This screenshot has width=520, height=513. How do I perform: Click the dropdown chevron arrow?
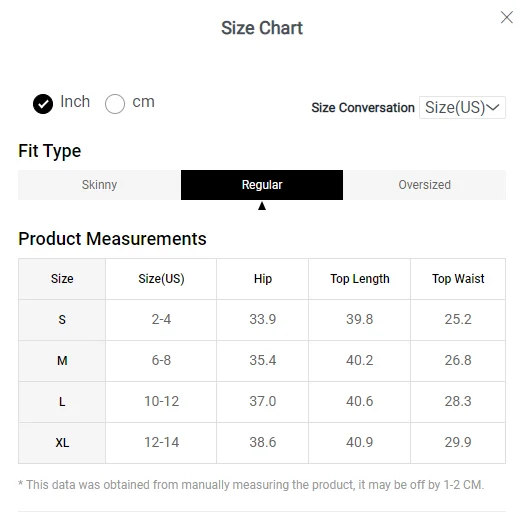pyautogui.click(x=493, y=107)
